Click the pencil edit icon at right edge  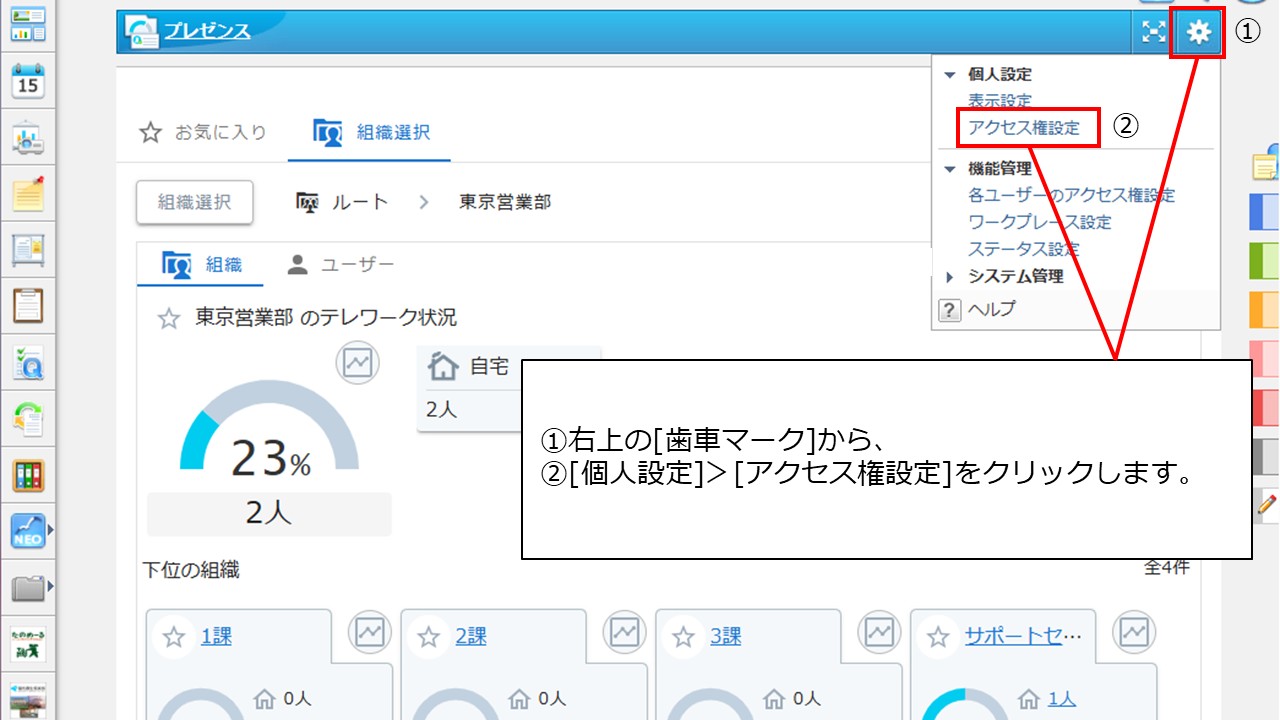1267,505
